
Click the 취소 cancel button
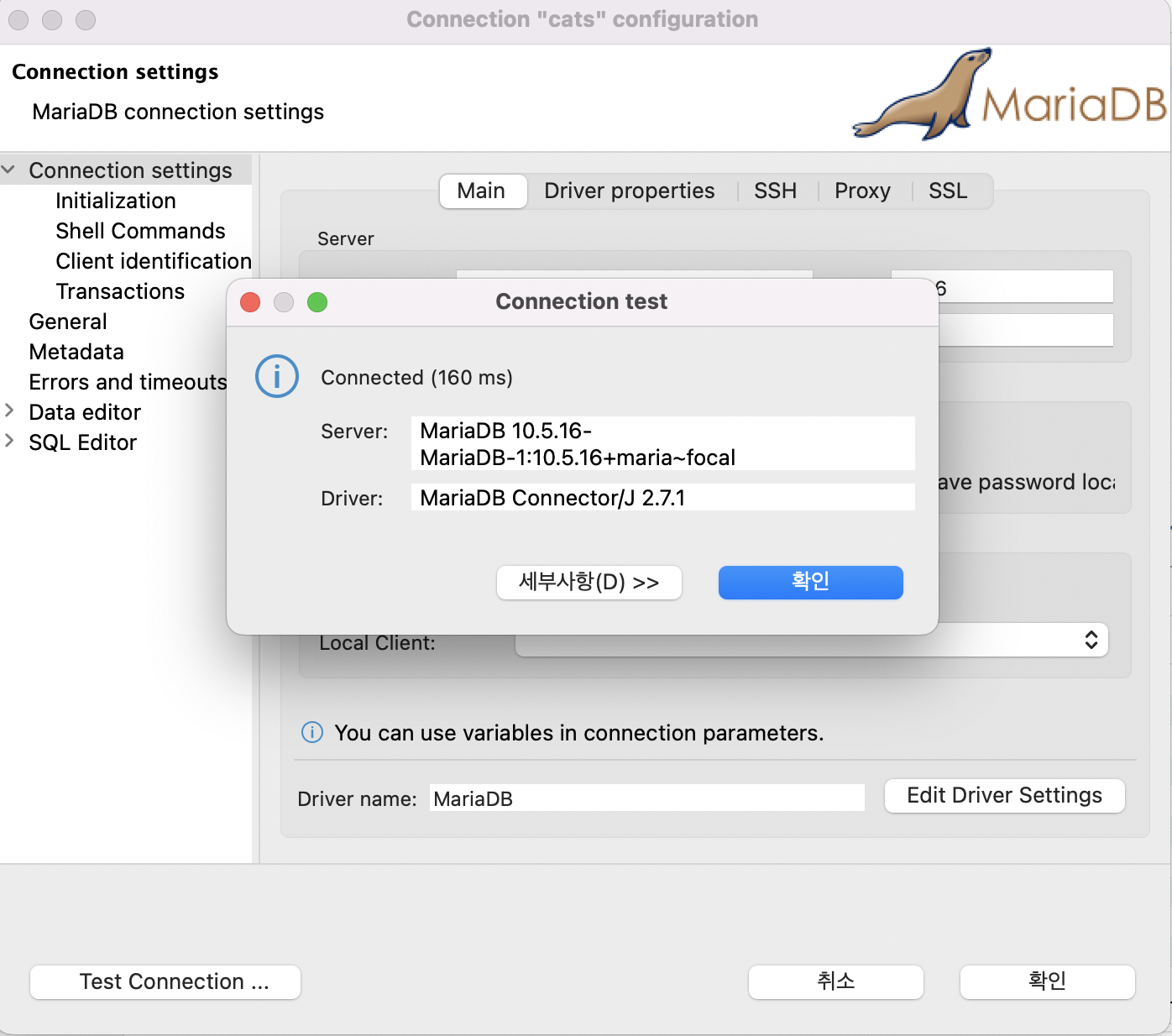[x=836, y=982]
